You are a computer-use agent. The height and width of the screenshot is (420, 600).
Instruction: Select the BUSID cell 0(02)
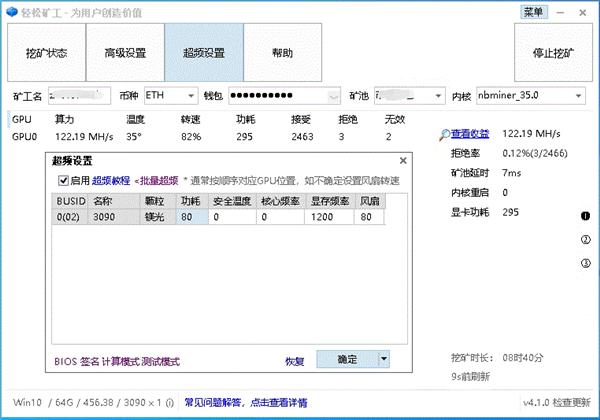click(x=71, y=217)
